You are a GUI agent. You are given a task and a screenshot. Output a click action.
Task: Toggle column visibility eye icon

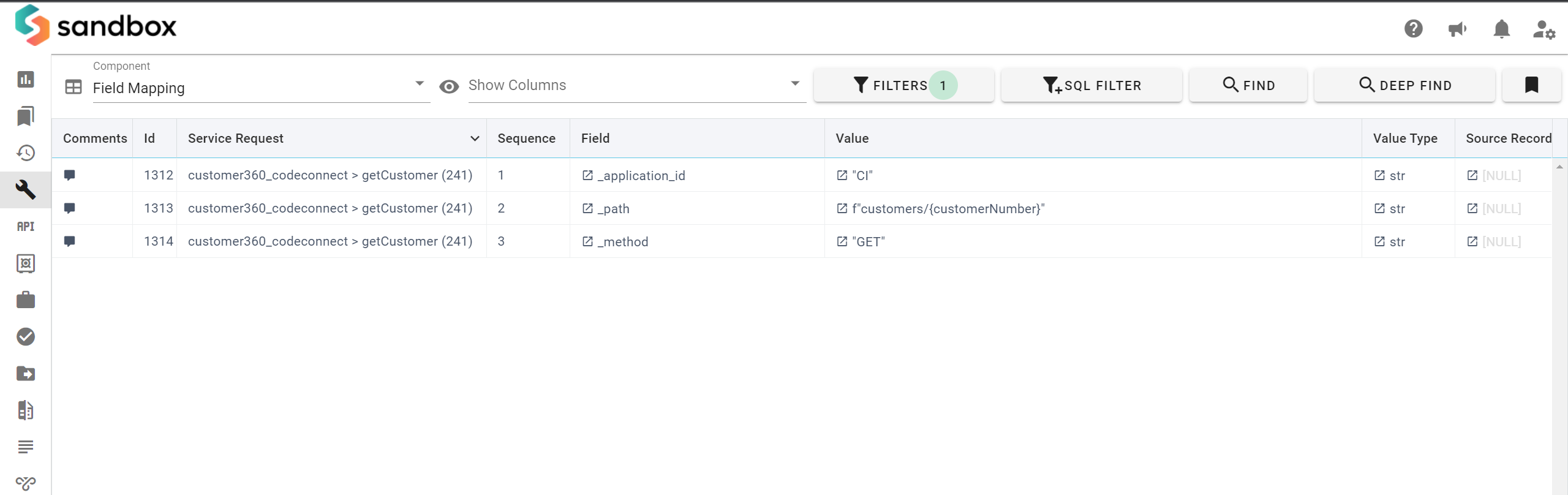point(449,87)
